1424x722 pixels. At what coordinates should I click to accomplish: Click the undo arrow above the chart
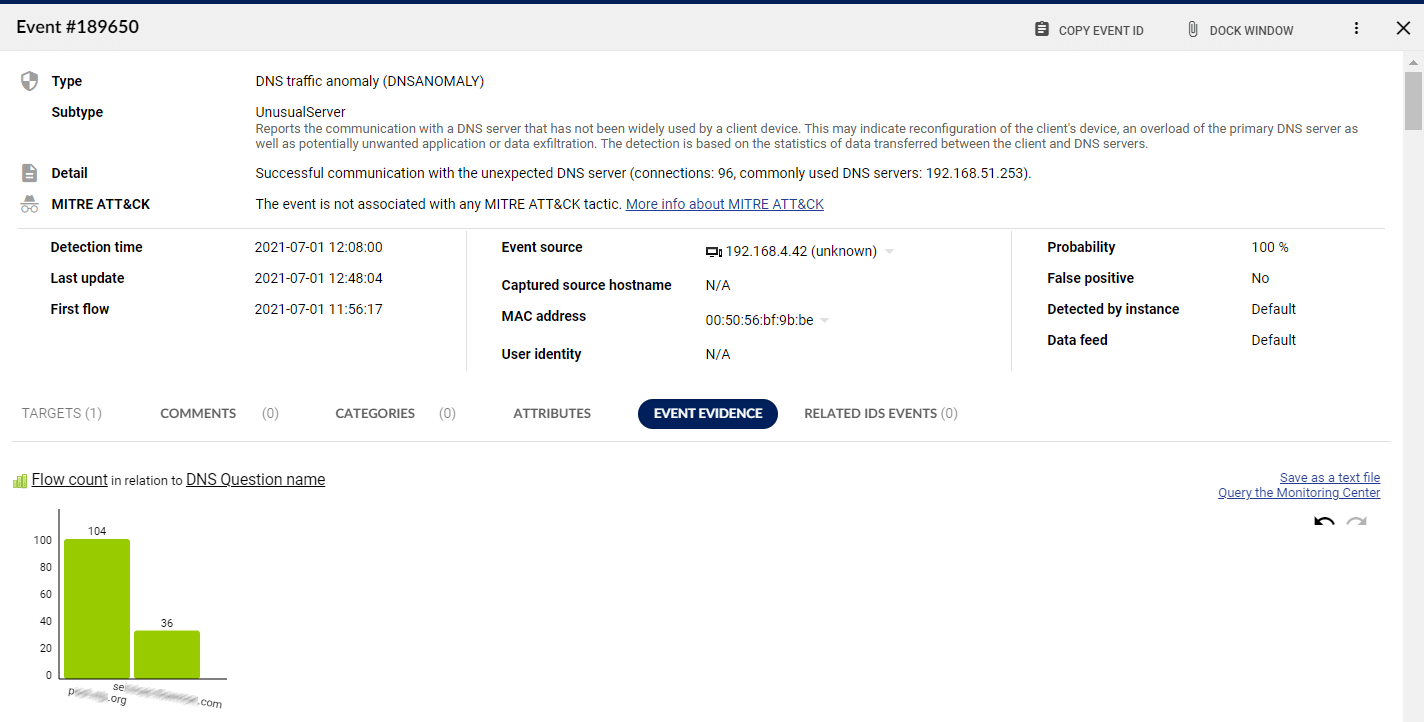tap(1324, 522)
